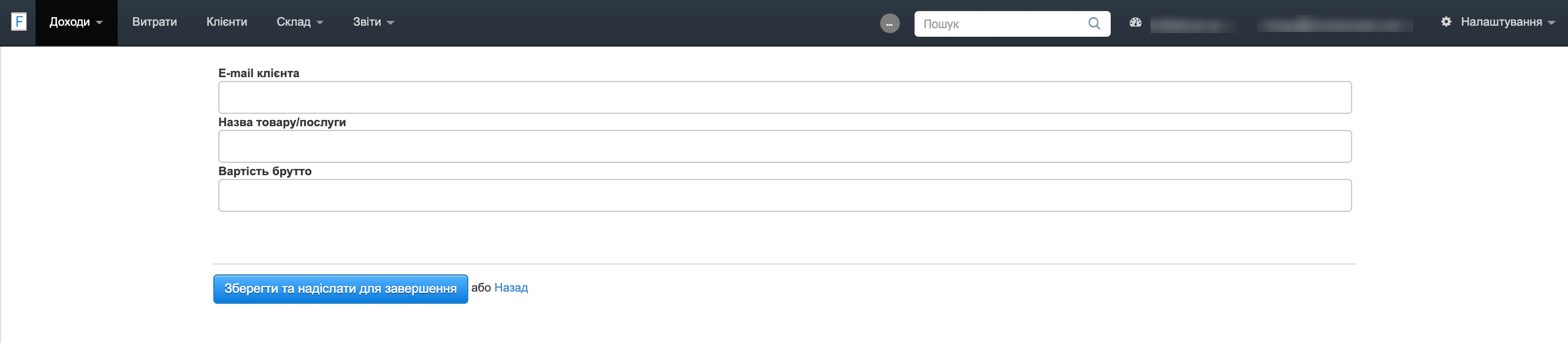Click the settings gear icon
Viewport: 1568px width, 343px height.
tap(1446, 22)
